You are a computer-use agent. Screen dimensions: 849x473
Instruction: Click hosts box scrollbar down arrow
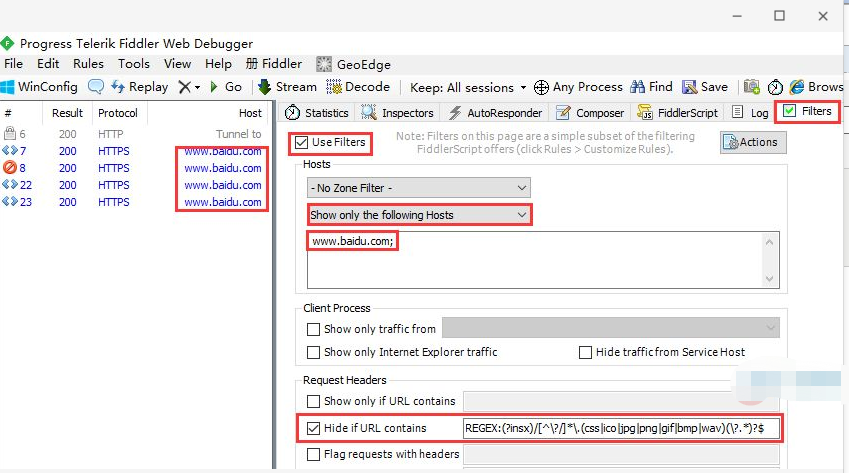(769, 279)
